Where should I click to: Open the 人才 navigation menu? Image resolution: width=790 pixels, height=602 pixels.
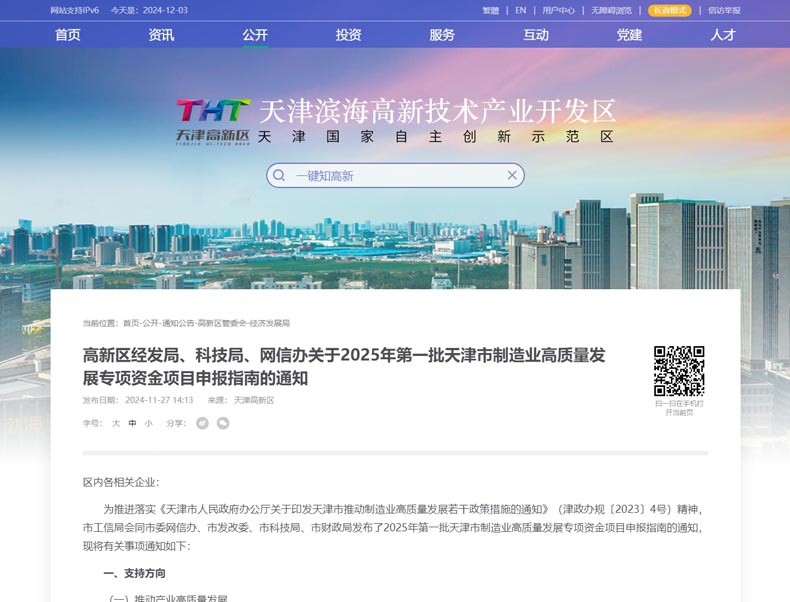pos(723,35)
